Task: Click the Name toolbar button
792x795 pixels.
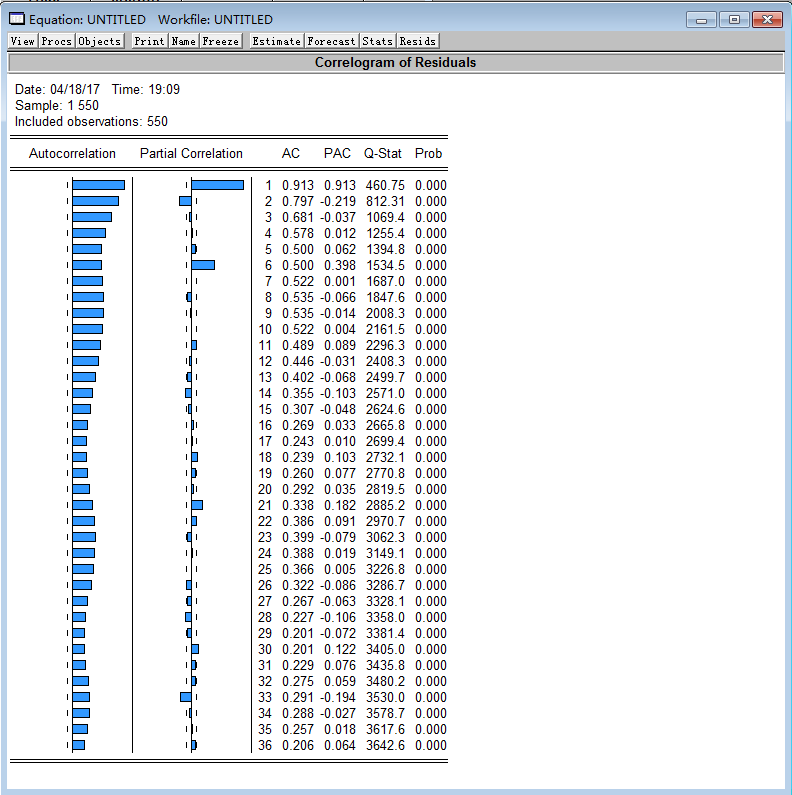Action: click(x=183, y=41)
